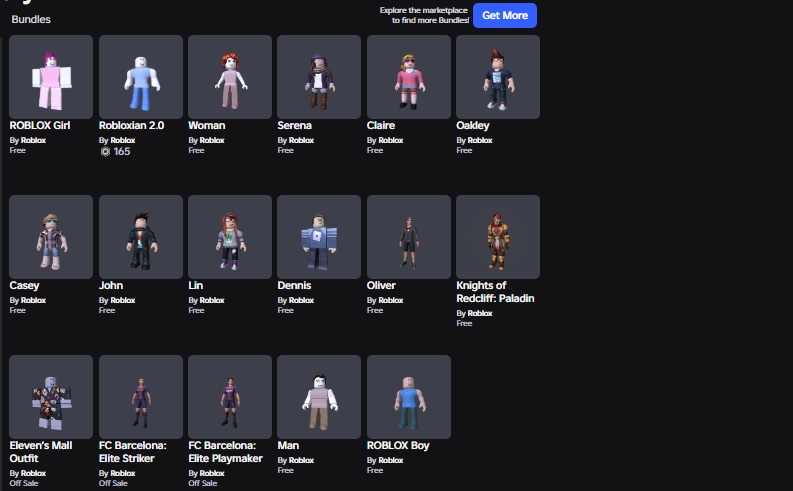
Task: Click the Robux icon under Robloxian 2.0
Action: point(105,152)
